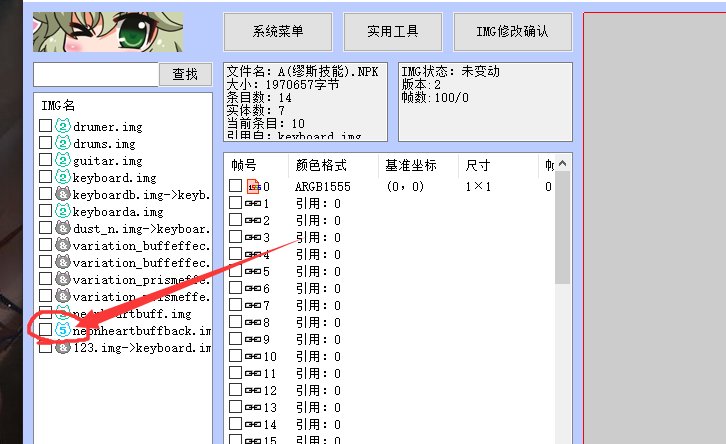
Task: Open the 系统菜单 system menu
Action: pyautogui.click(x=277, y=31)
